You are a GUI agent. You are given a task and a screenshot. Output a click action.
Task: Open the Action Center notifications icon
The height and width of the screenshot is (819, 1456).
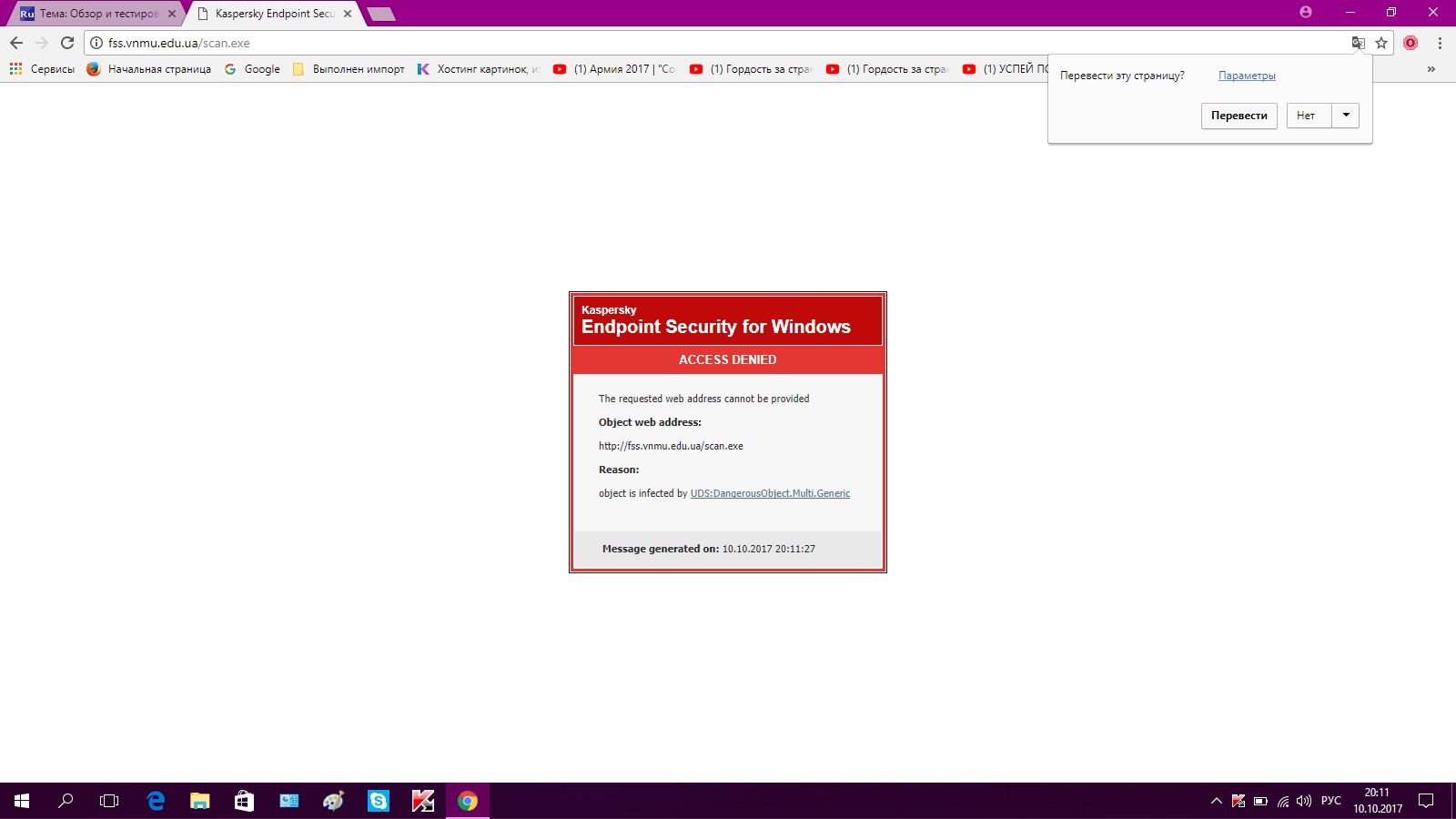(1427, 801)
